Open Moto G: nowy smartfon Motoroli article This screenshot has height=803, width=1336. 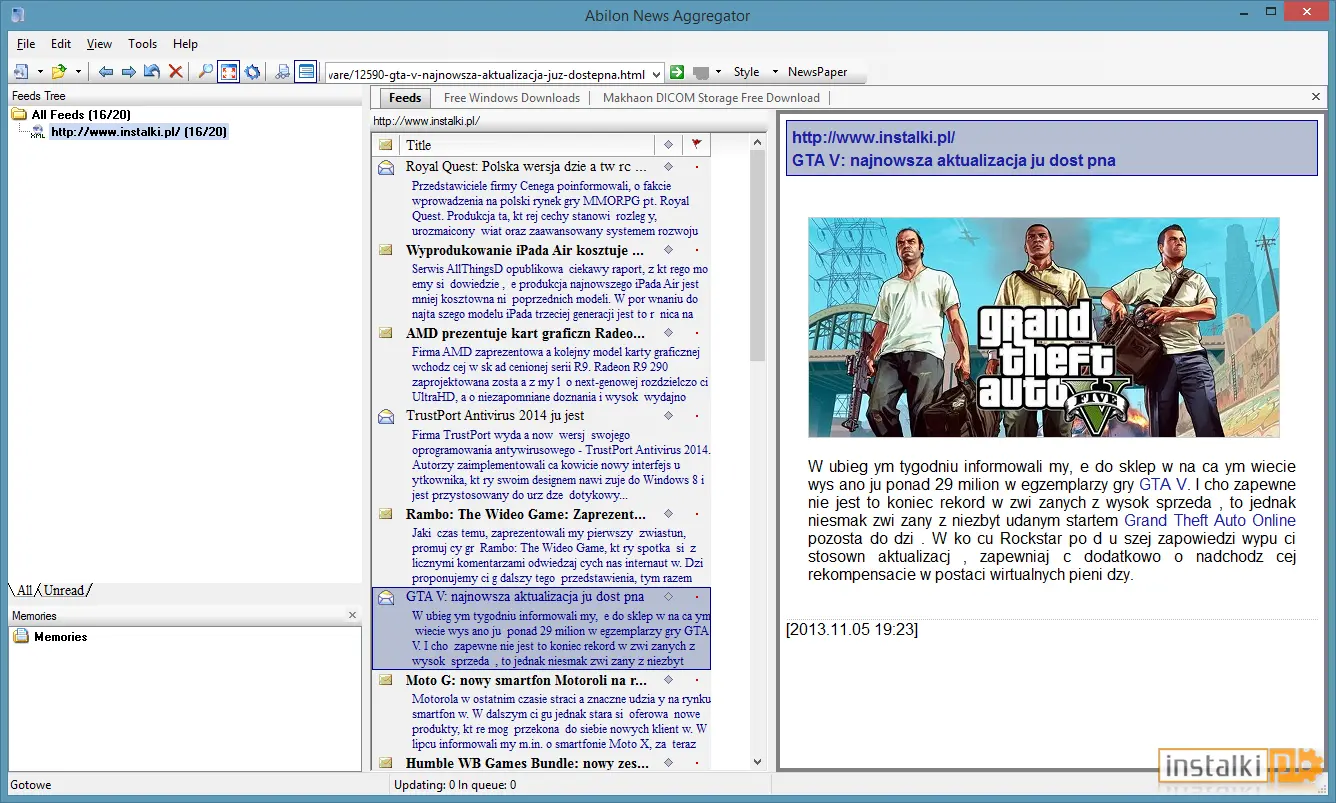525,680
